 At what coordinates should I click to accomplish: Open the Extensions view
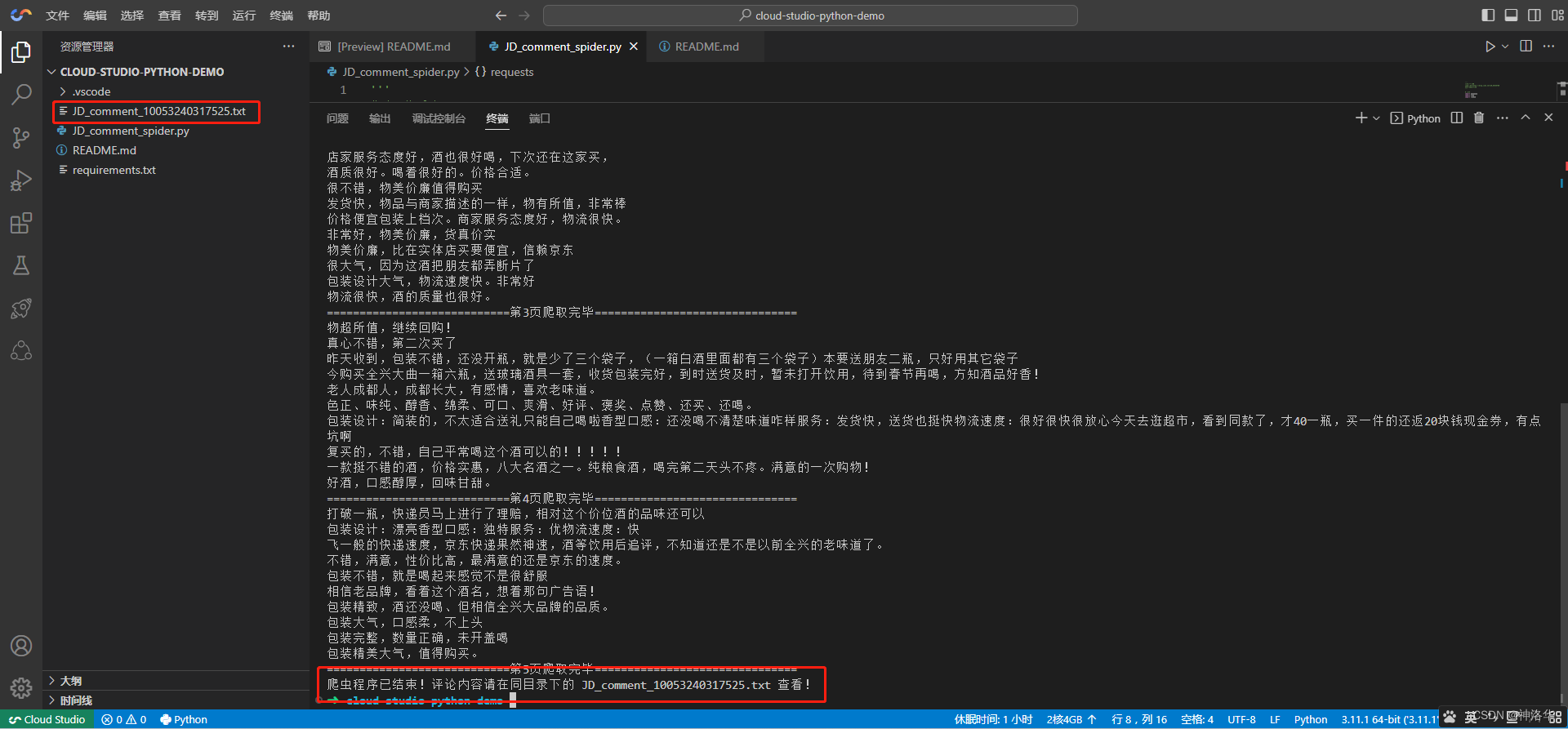(21, 223)
